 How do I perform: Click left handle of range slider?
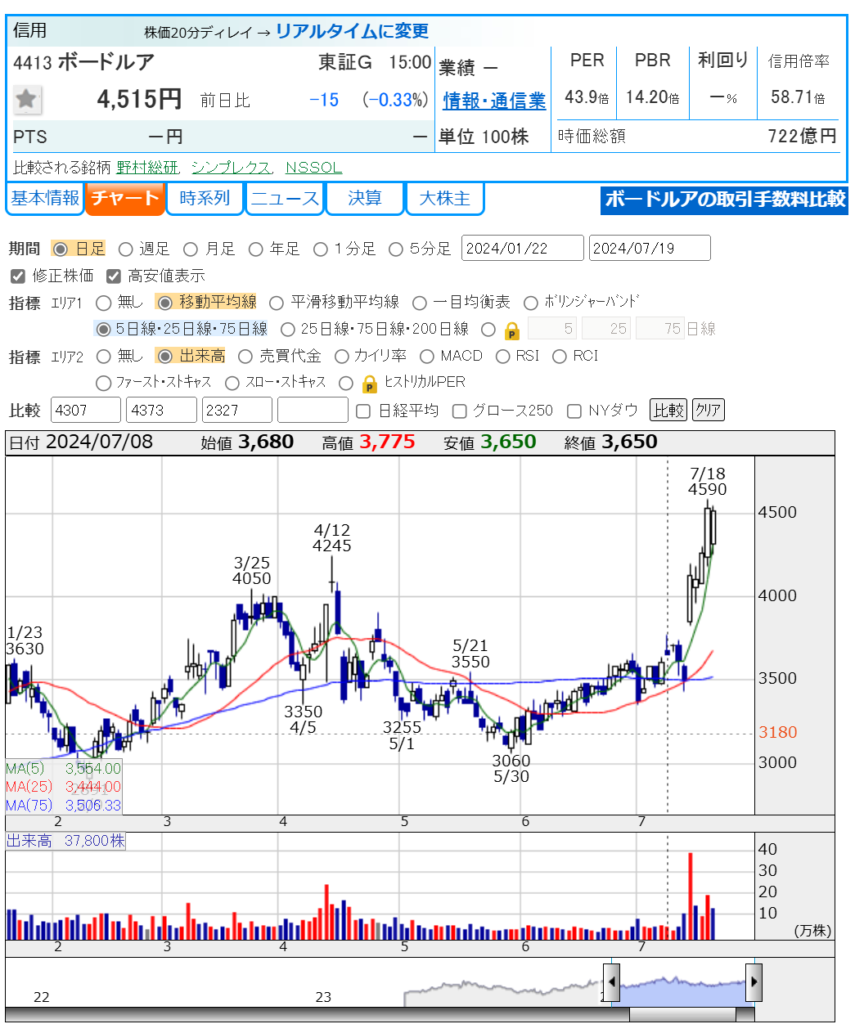(x=610, y=977)
